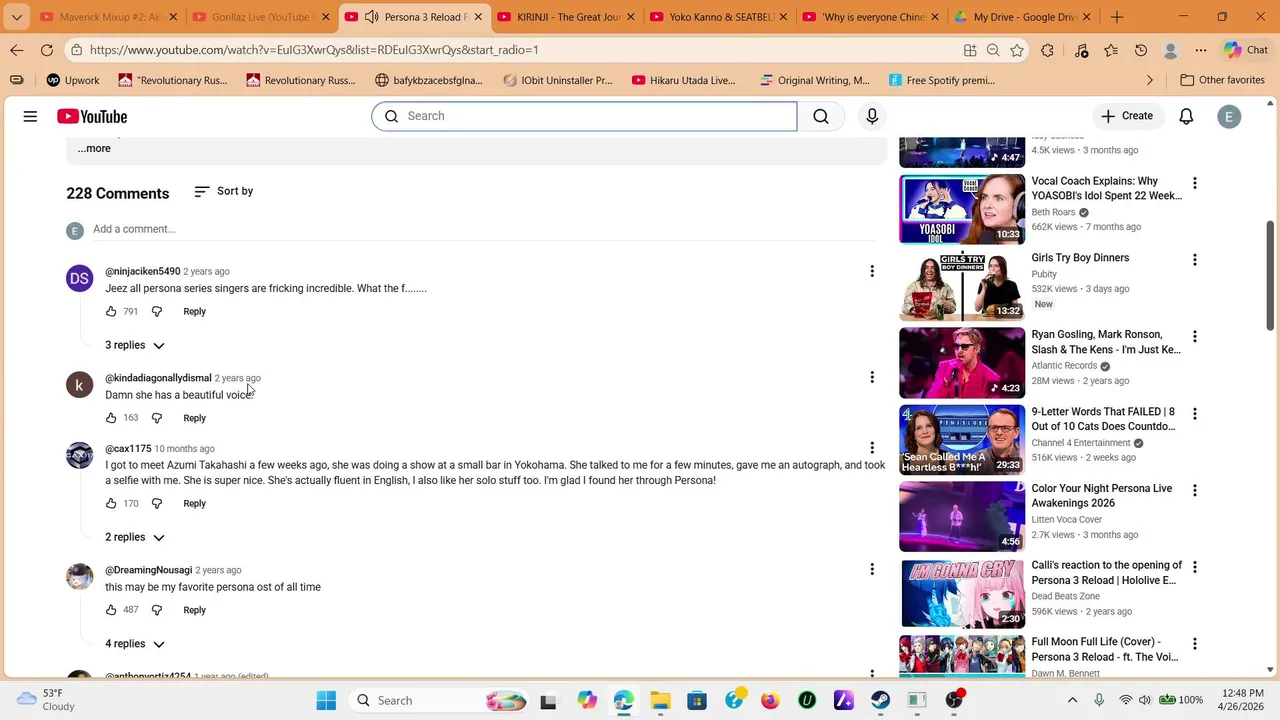This screenshot has width=1280, height=720.
Task: Open action menu for @ninjaciken5490 comment
Action: [x=872, y=271]
